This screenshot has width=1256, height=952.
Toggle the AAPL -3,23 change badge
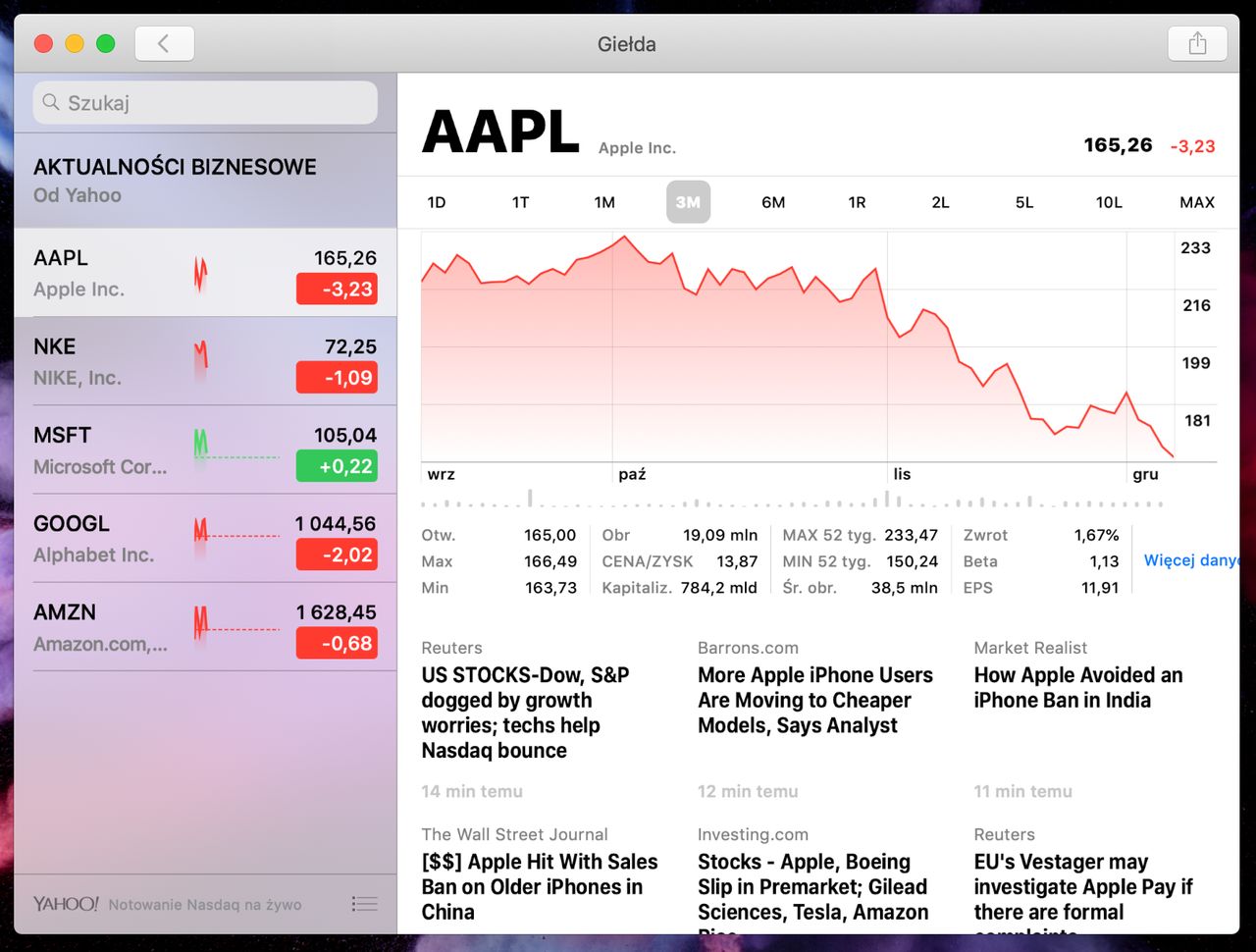(x=337, y=290)
